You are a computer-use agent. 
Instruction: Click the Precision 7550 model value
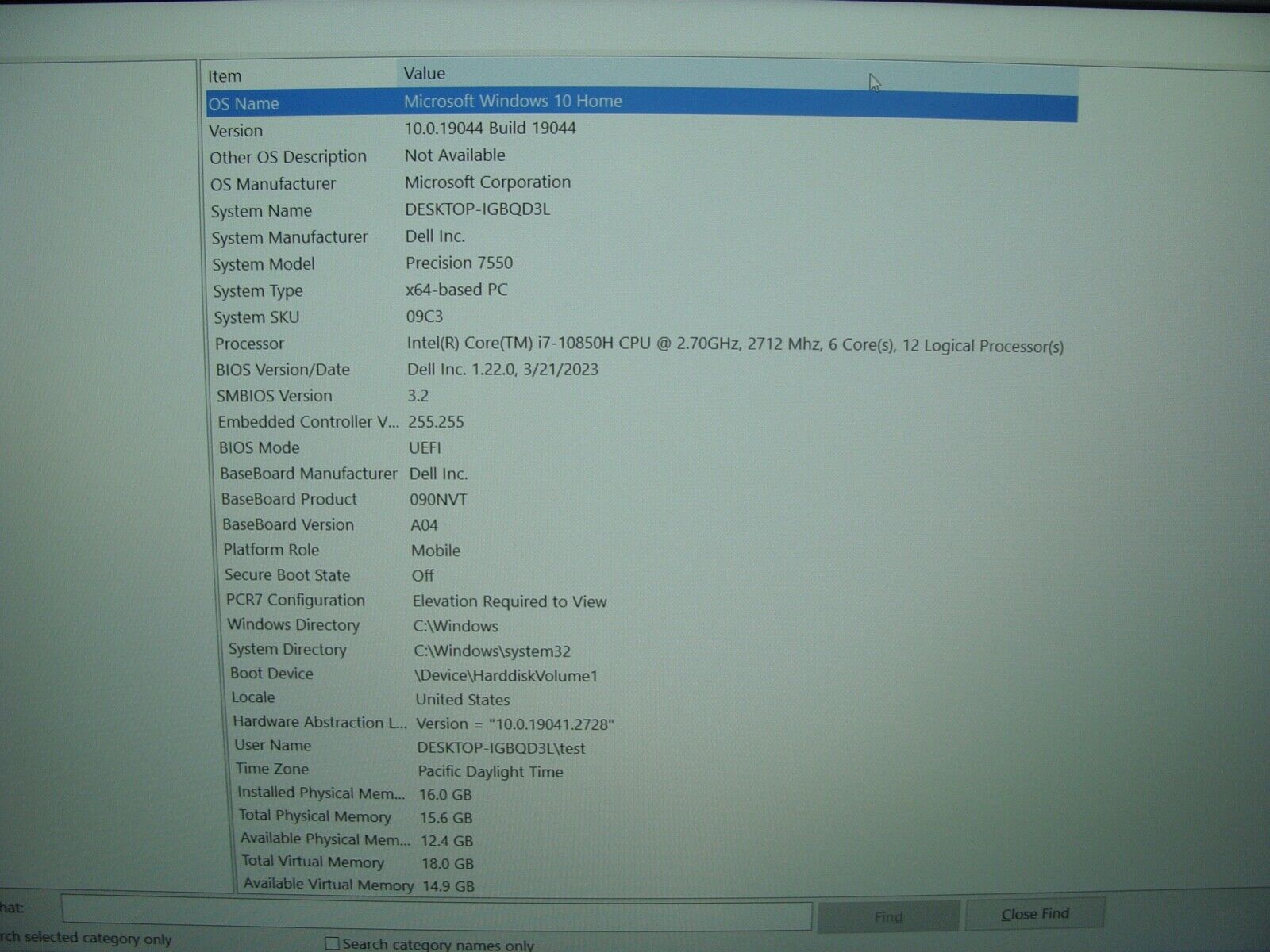point(459,263)
